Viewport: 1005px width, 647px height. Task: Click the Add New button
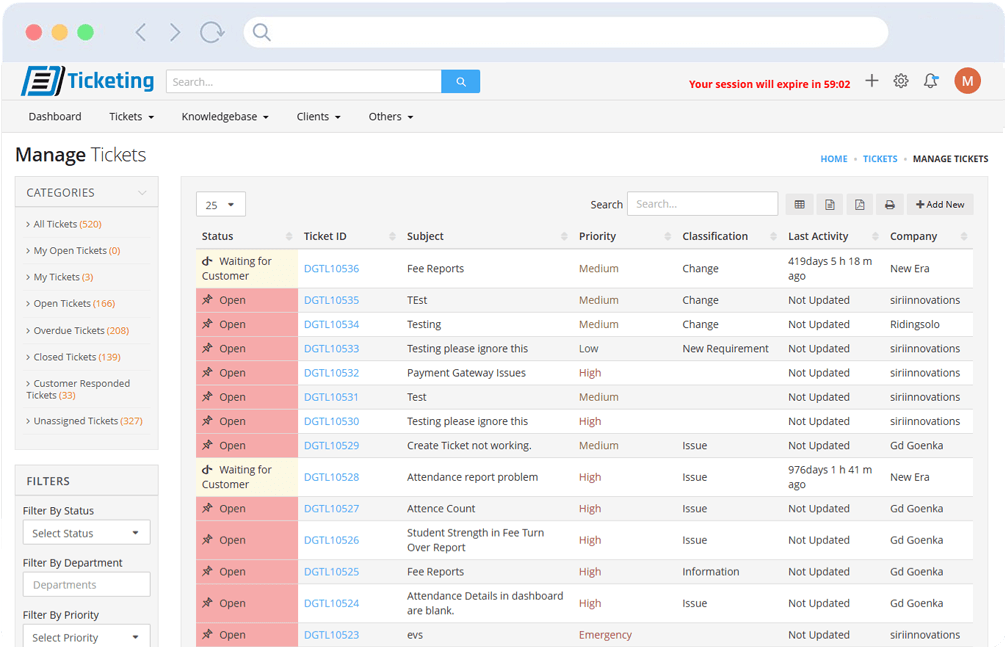pos(940,204)
